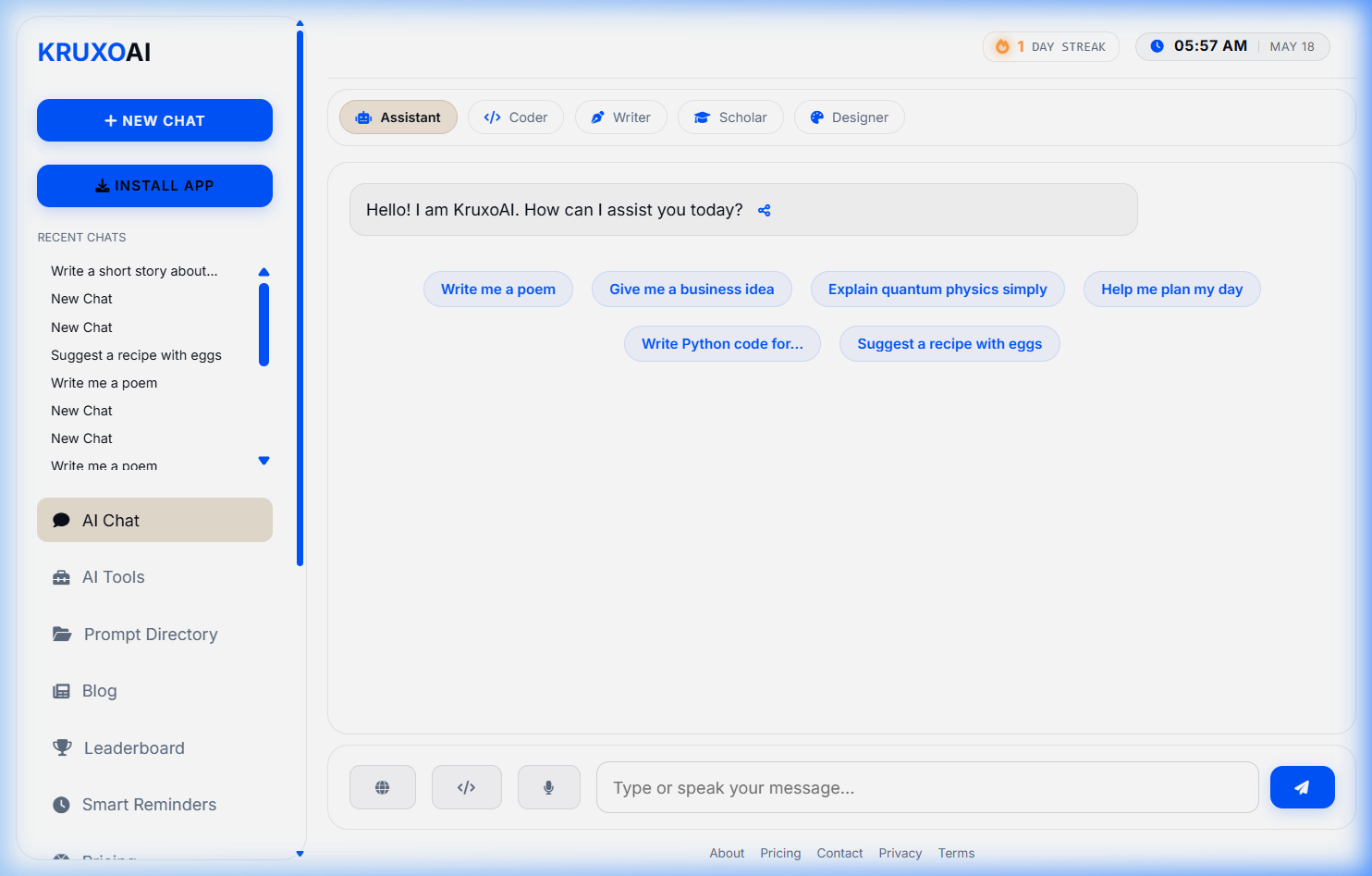The width and height of the screenshot is (1372, 876).
Task: Select the Assistant persona label
Action: [410, 117]
